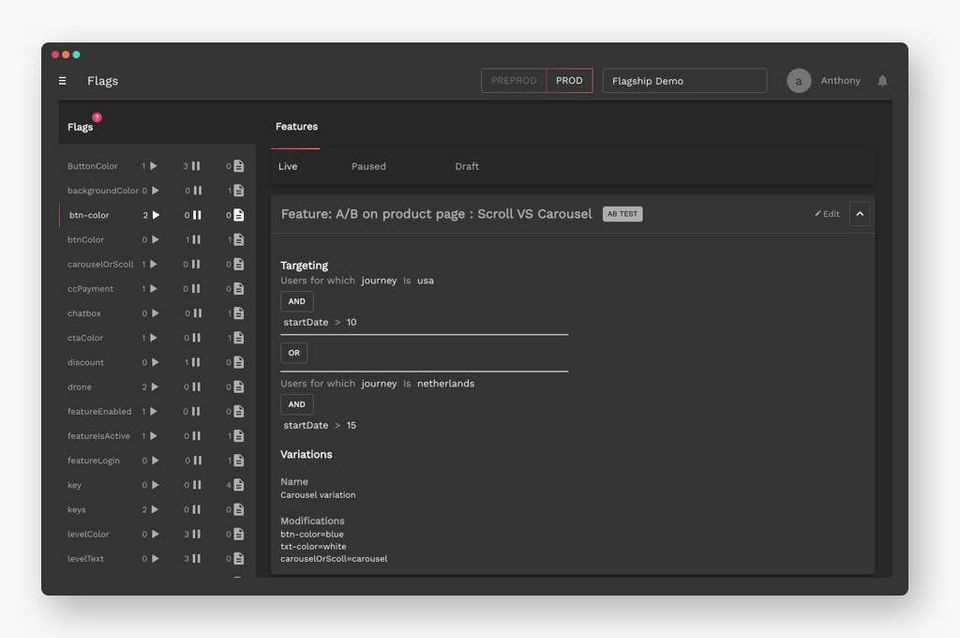Click Edit on the feature
This screenshot has width=960, height=638.
827,214
